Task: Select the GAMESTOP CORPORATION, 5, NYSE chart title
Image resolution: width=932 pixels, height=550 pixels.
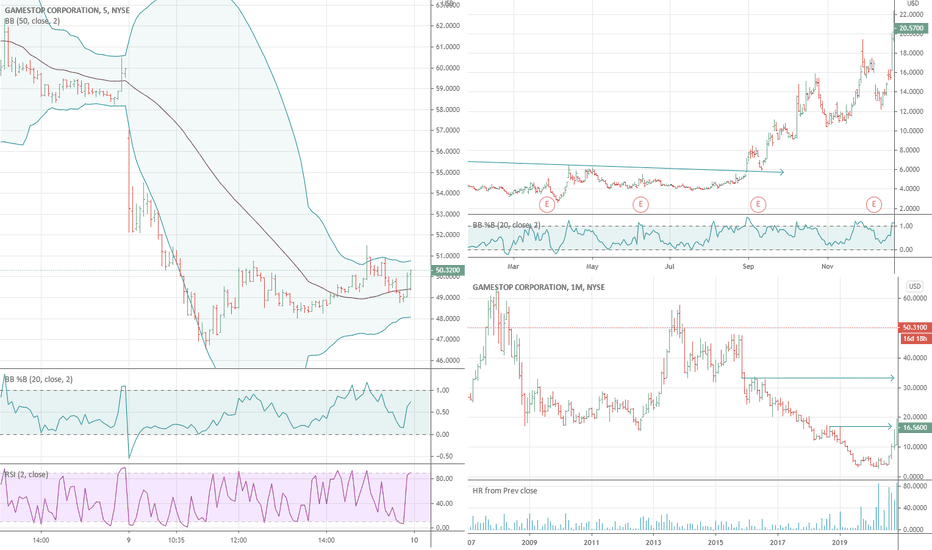Action: (67, 10)
